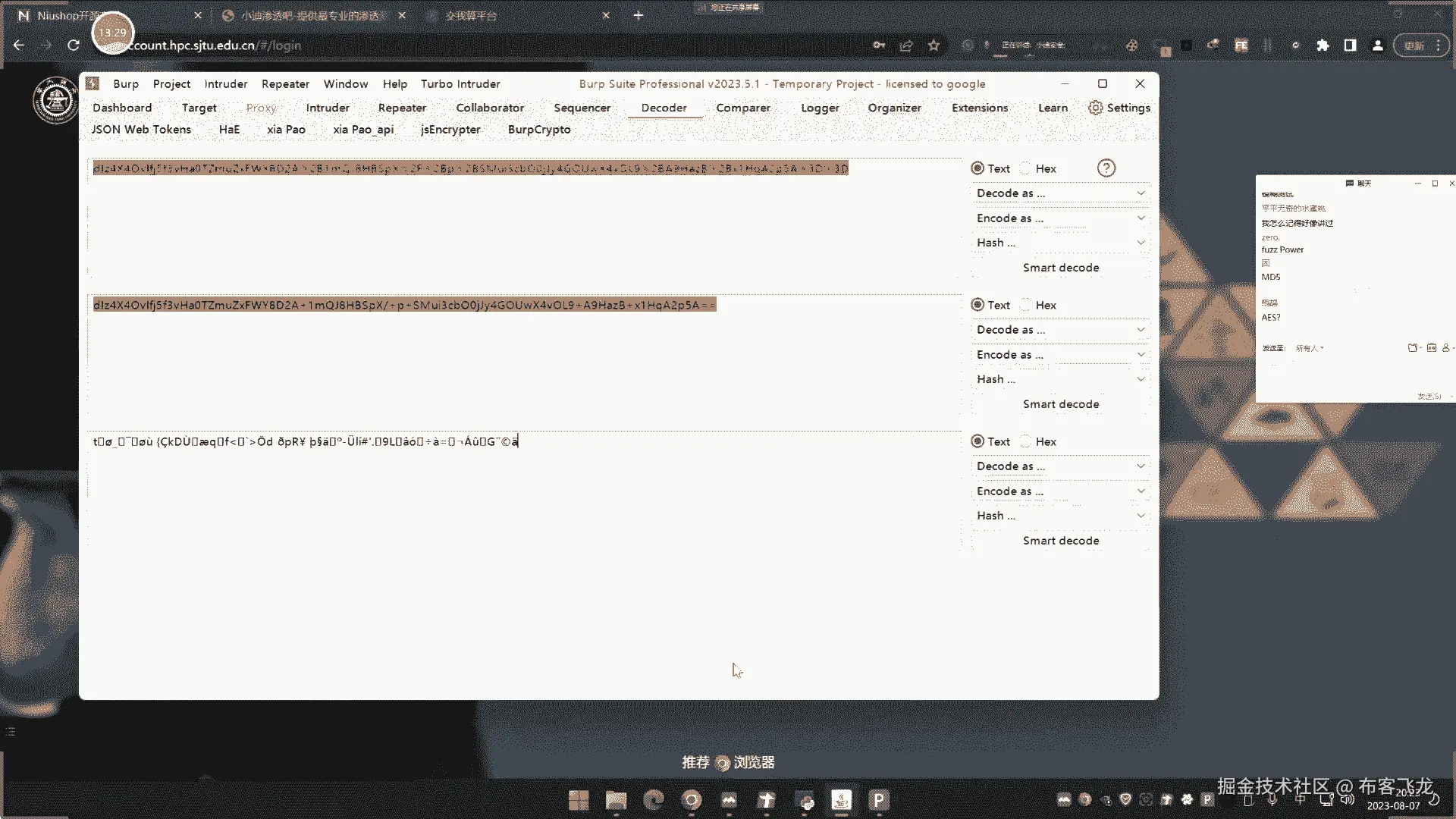The height and width of the screenshot is (819, 1456).
Task: Select Hex radio for the second decoder row
Action: pos(1026,305)
